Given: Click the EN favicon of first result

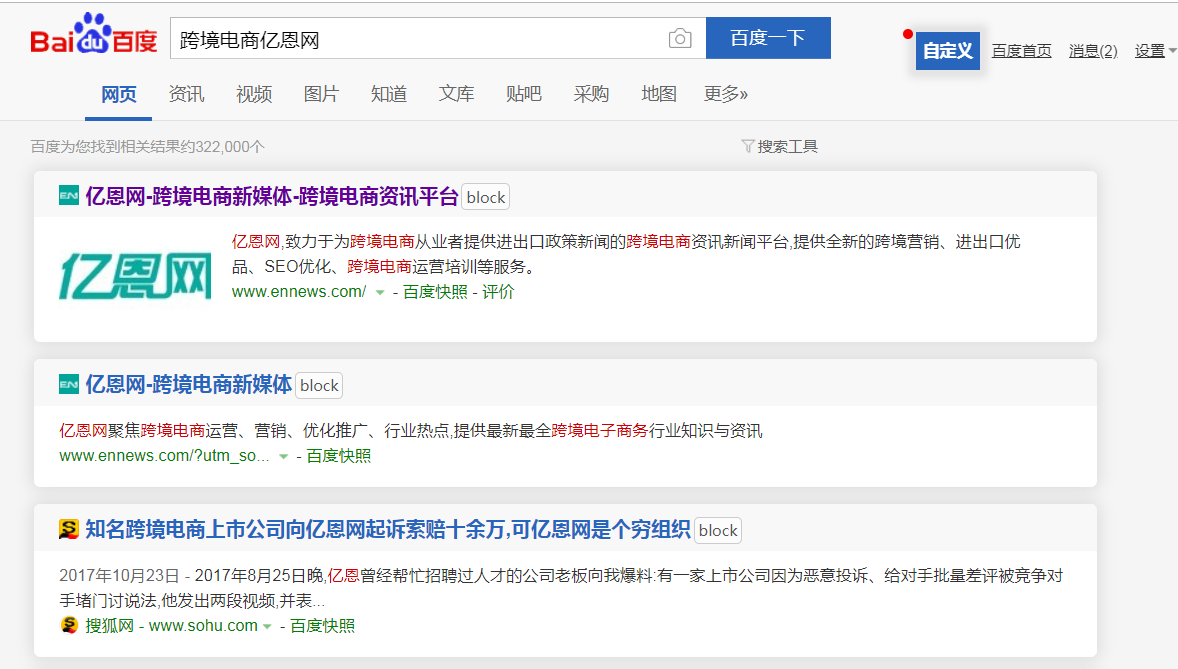Looking at the screenshot, I should tap(68, 195).
